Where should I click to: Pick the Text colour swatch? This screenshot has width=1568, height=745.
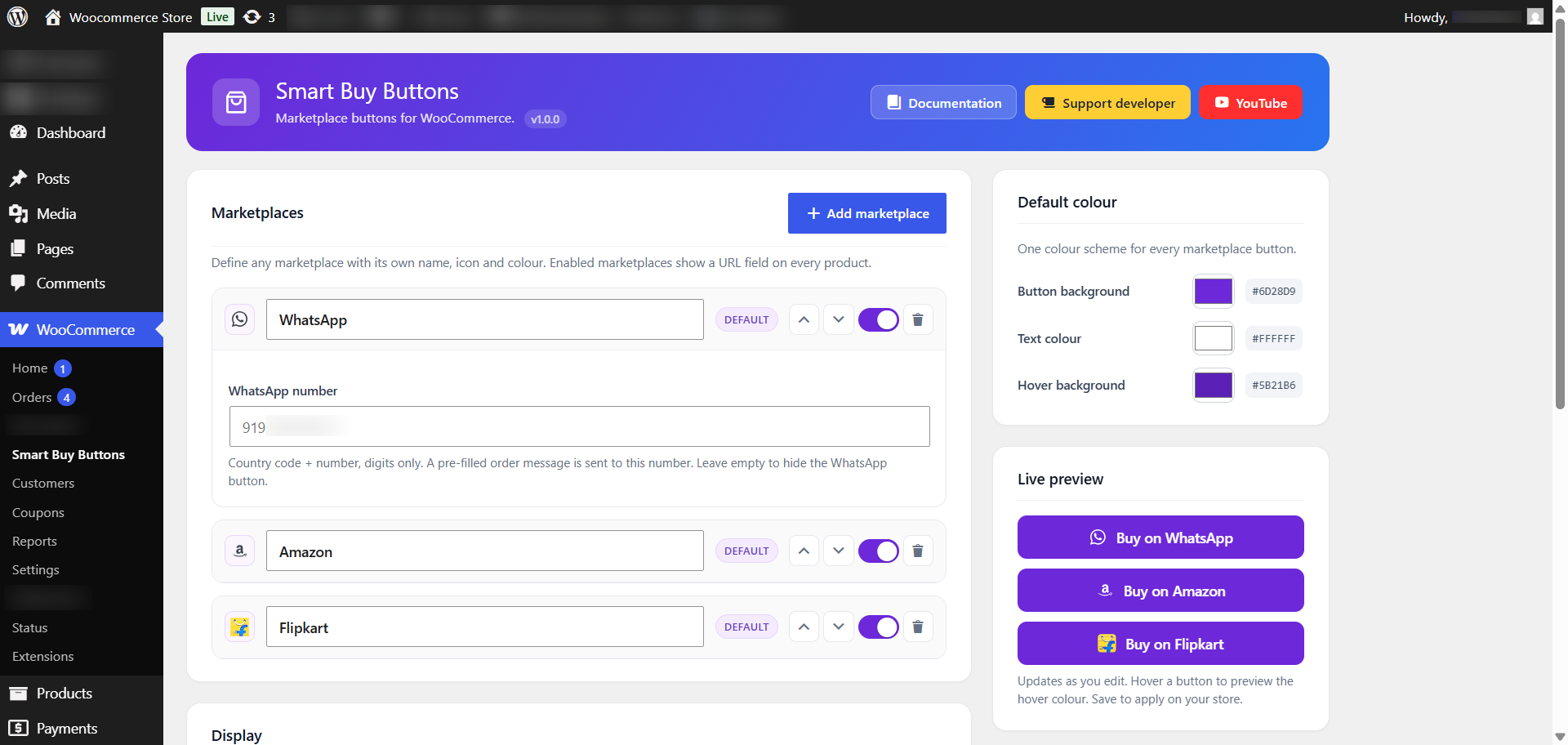pyautogui.click(x=1213, y=337)
